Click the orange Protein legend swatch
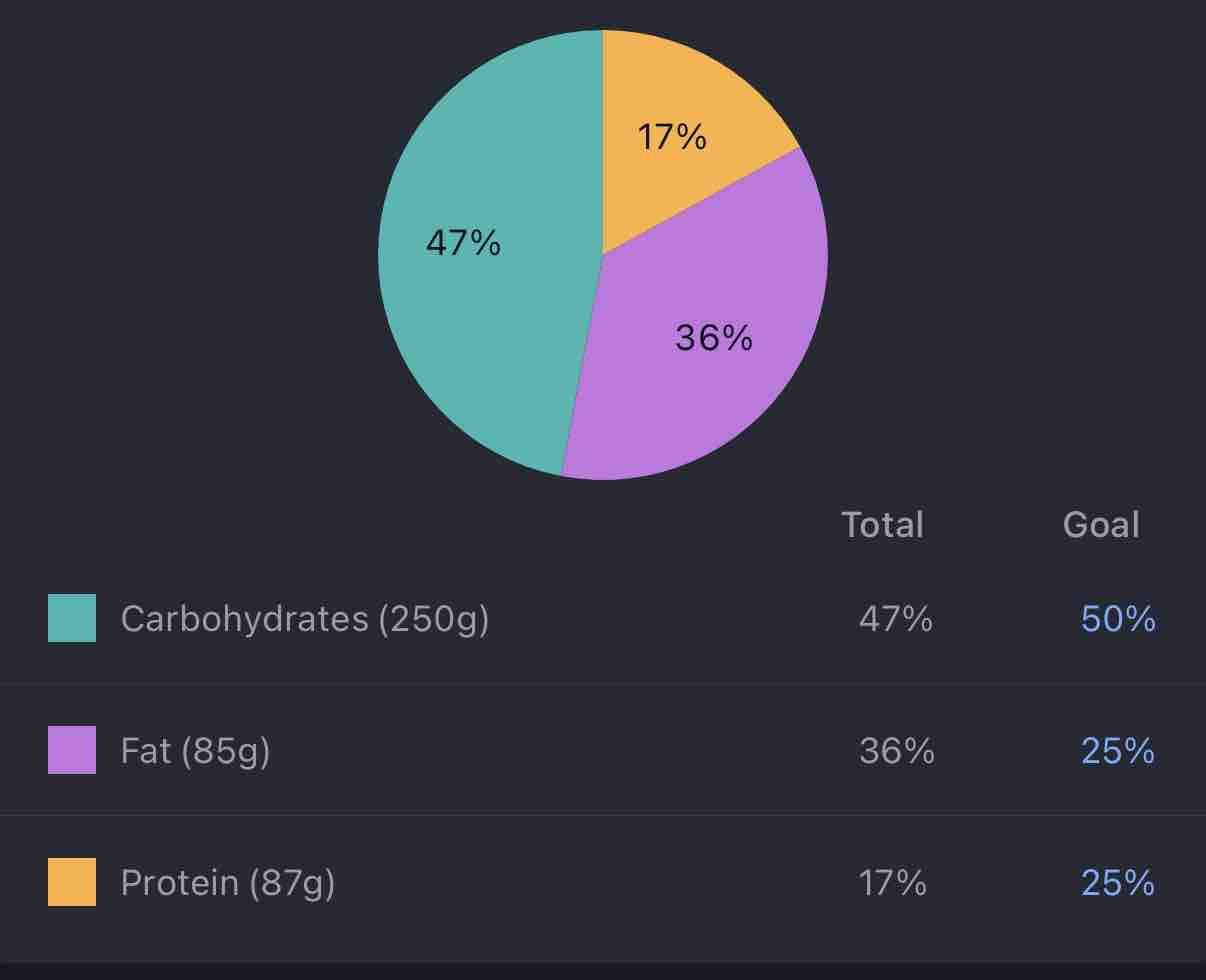The width and height of the screenshot is (1206, 980). pyautogui.click(x=72, y=882)
